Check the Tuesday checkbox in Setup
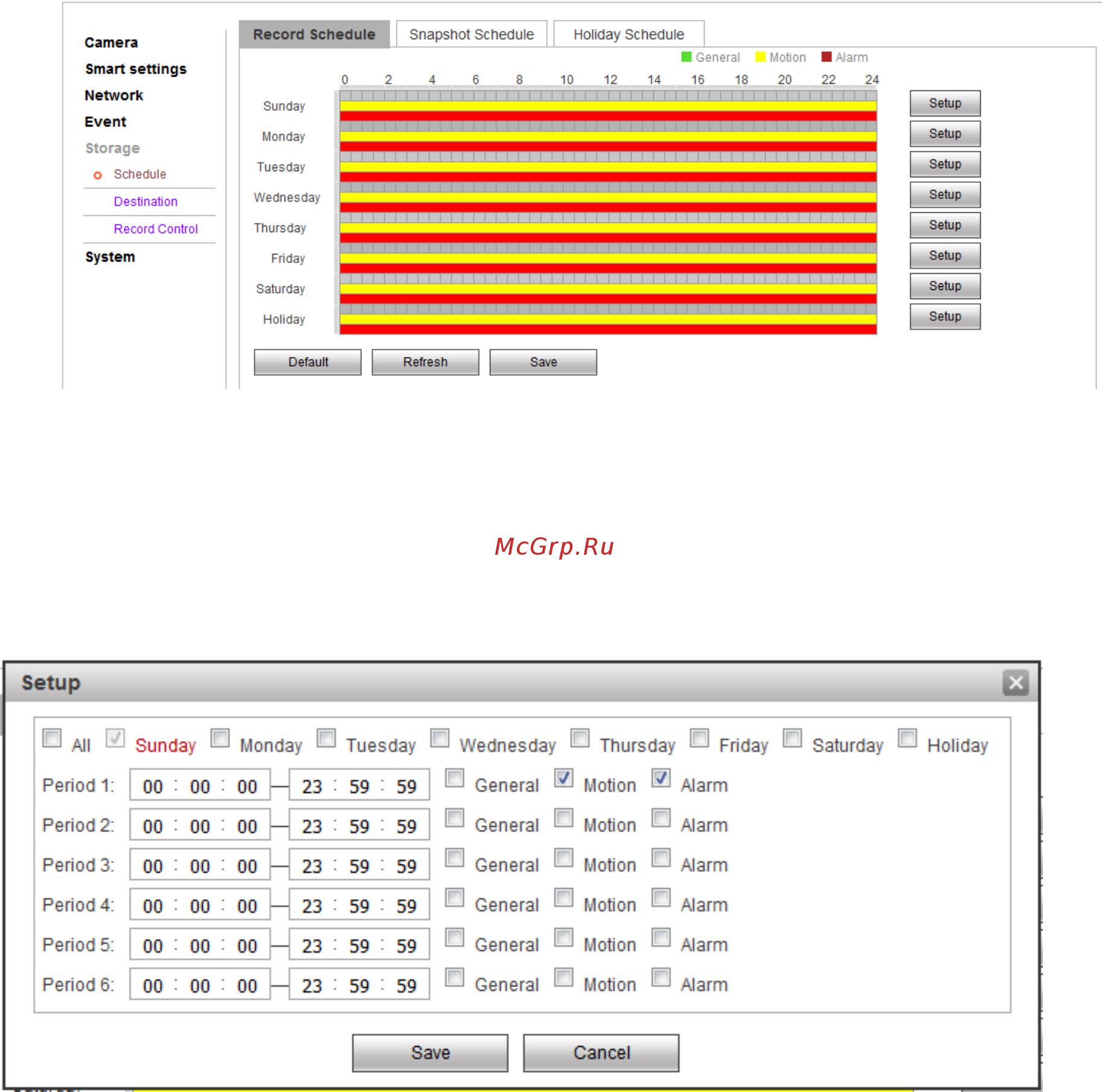The height and width of the screenshot is (1092, 1102). coord(326,738)
